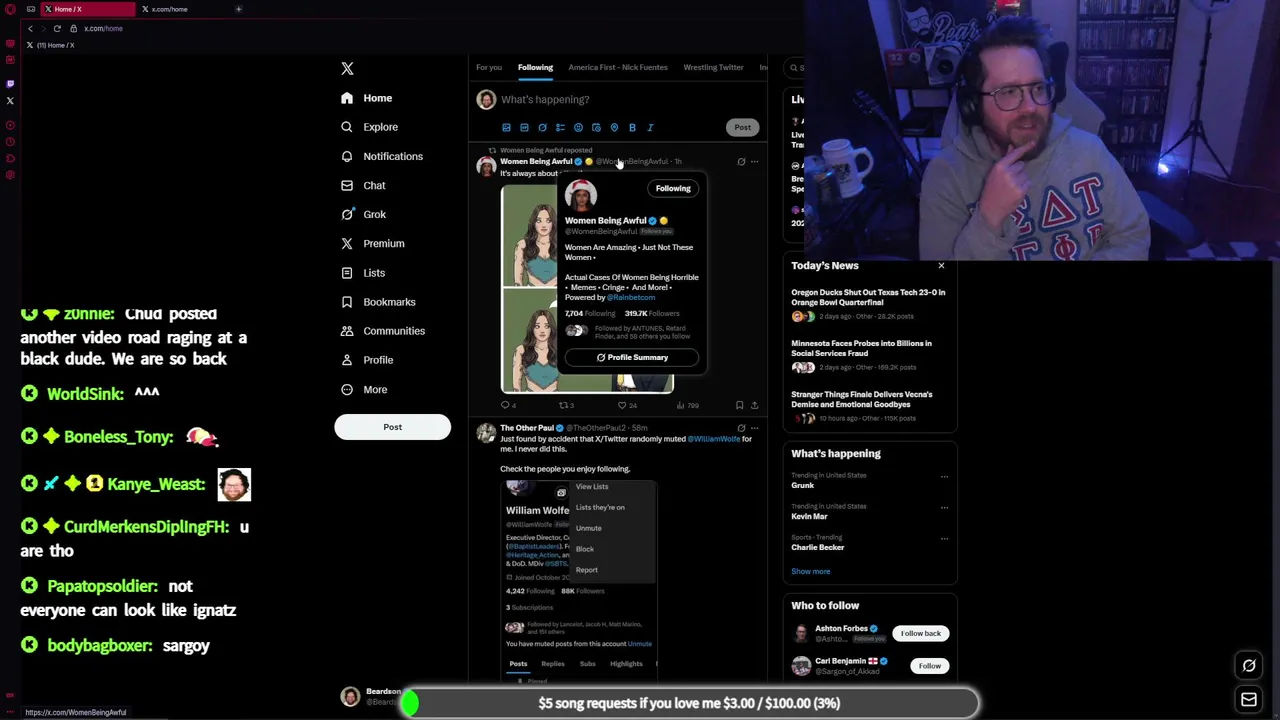Open messages envelope icon at bottom right
The width and height of the screenshot is (1280, 720).
(x=1249, y=700)
